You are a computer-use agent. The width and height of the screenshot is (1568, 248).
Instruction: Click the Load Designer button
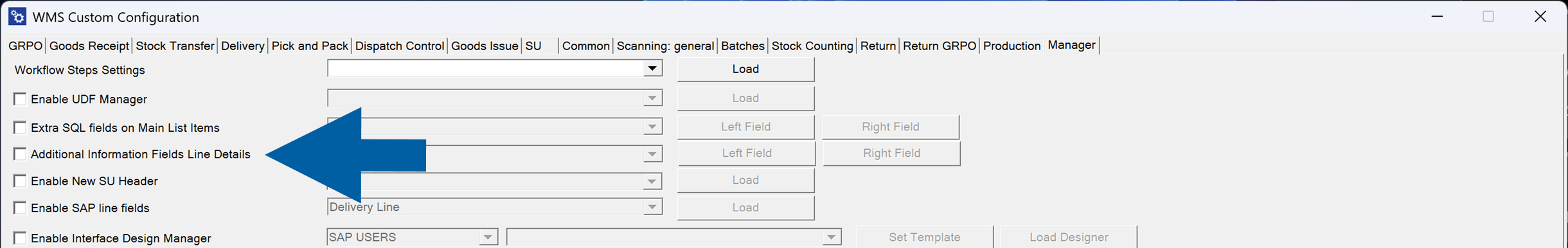(1069, 237)
